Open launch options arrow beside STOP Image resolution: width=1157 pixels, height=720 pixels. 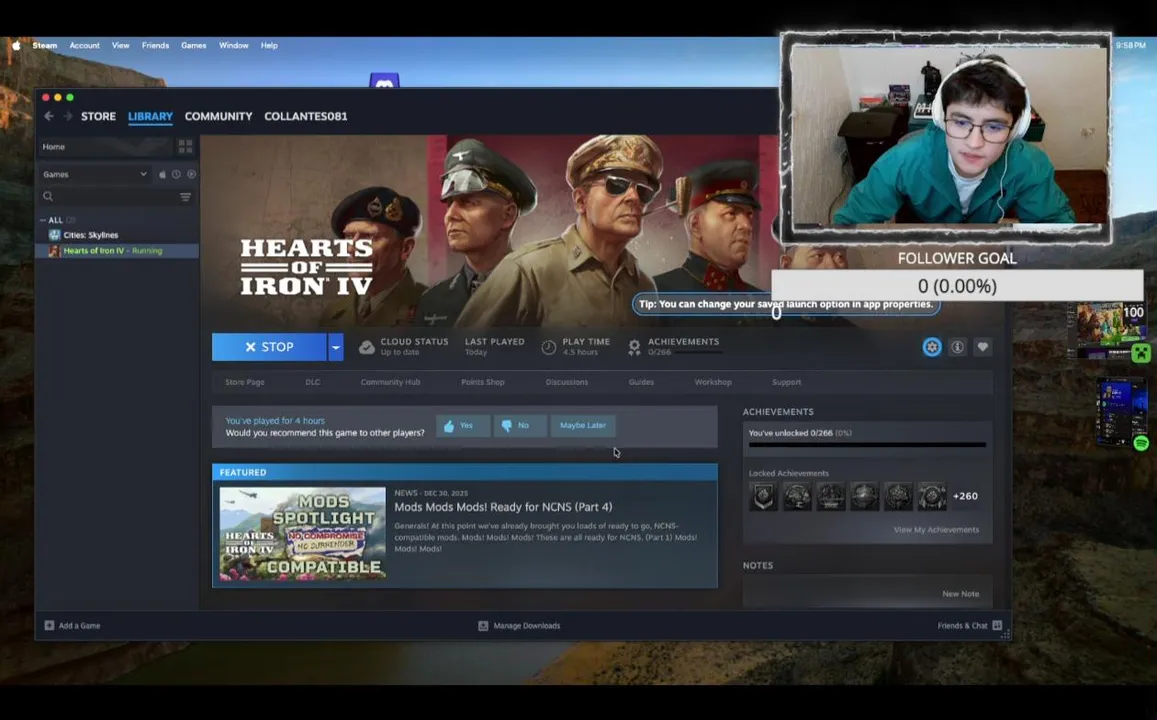click(336, 347)
